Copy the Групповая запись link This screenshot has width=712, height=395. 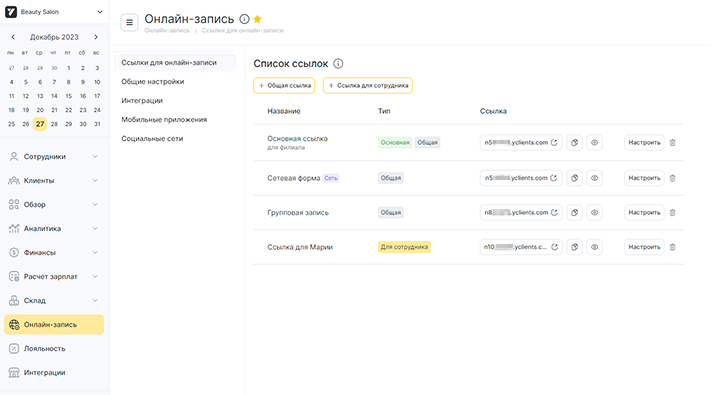[574, 212]
